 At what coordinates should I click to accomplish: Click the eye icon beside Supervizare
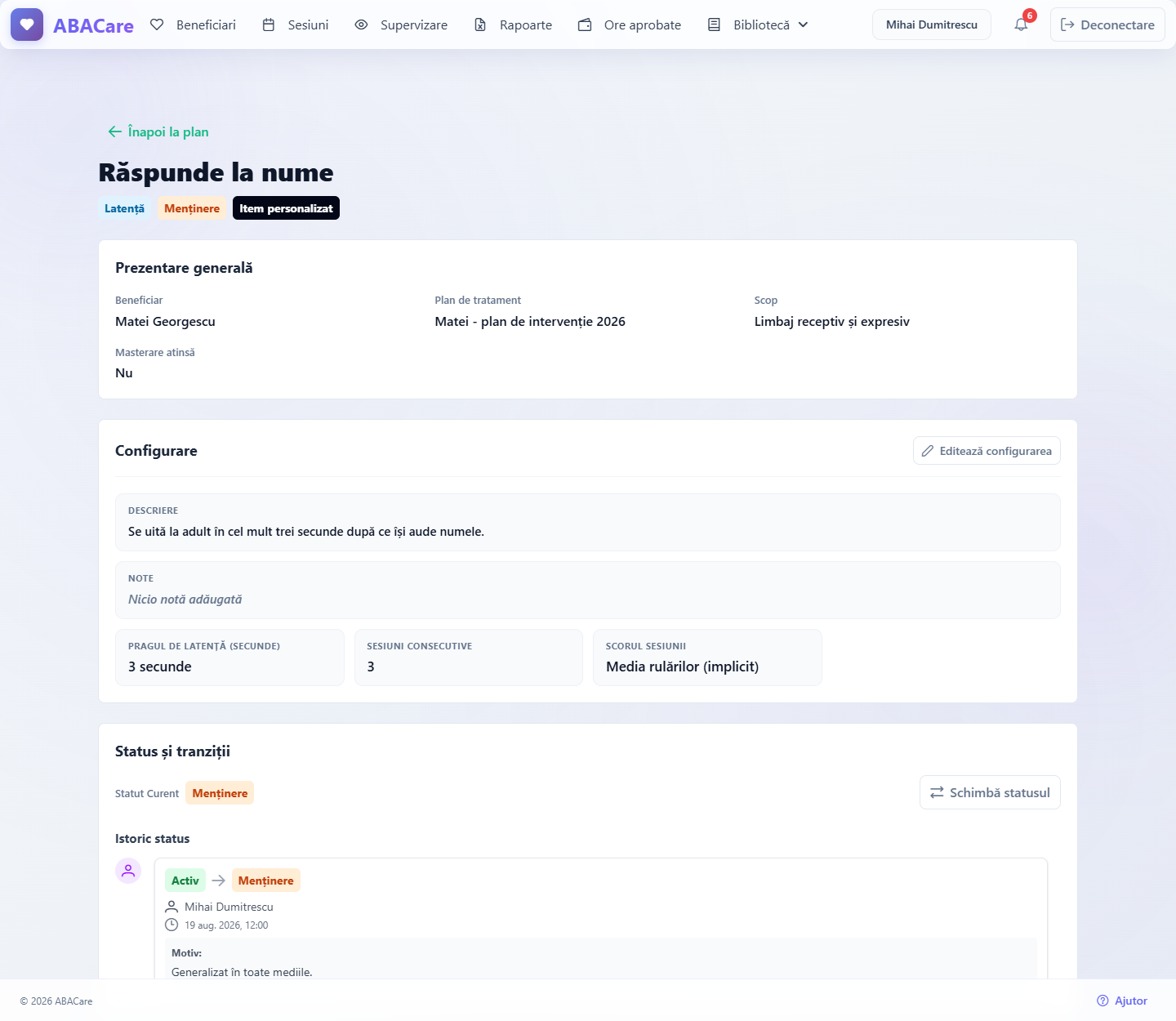[x=361, y=25]
